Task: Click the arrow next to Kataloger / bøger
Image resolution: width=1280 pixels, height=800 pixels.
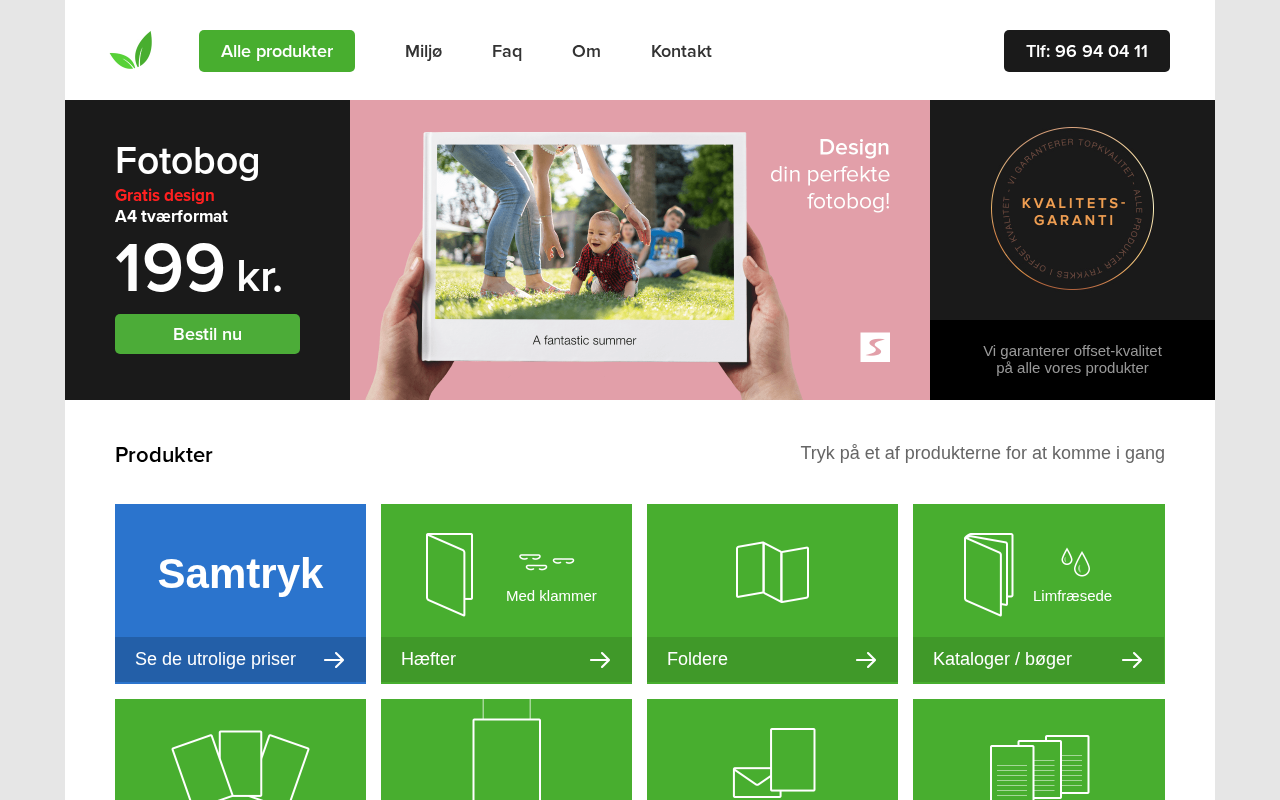Action: tap(1132, 660)
